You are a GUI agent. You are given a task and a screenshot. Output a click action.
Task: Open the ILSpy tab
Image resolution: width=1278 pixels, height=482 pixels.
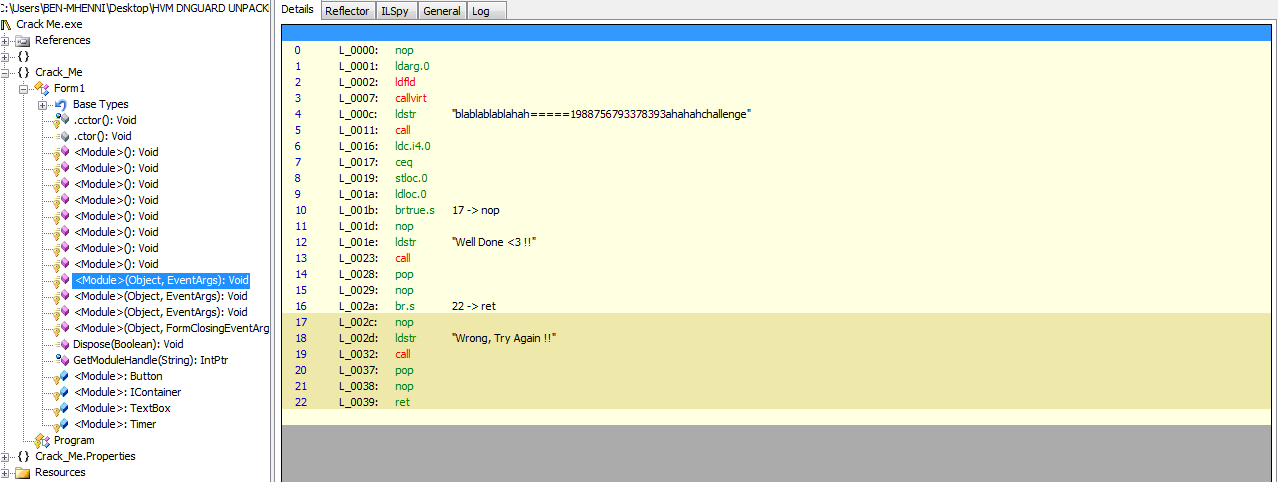coord(393,11)
